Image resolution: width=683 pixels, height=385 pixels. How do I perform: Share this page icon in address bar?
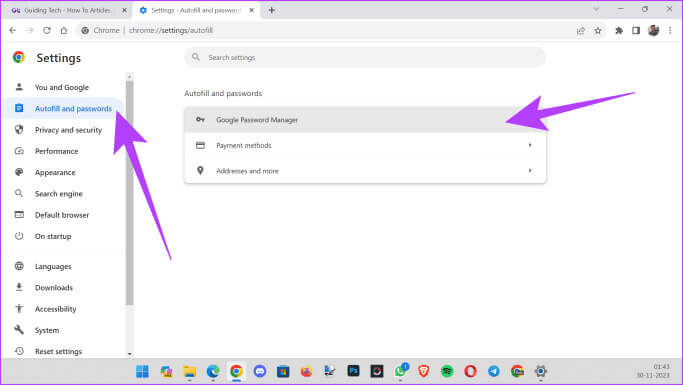581,30
